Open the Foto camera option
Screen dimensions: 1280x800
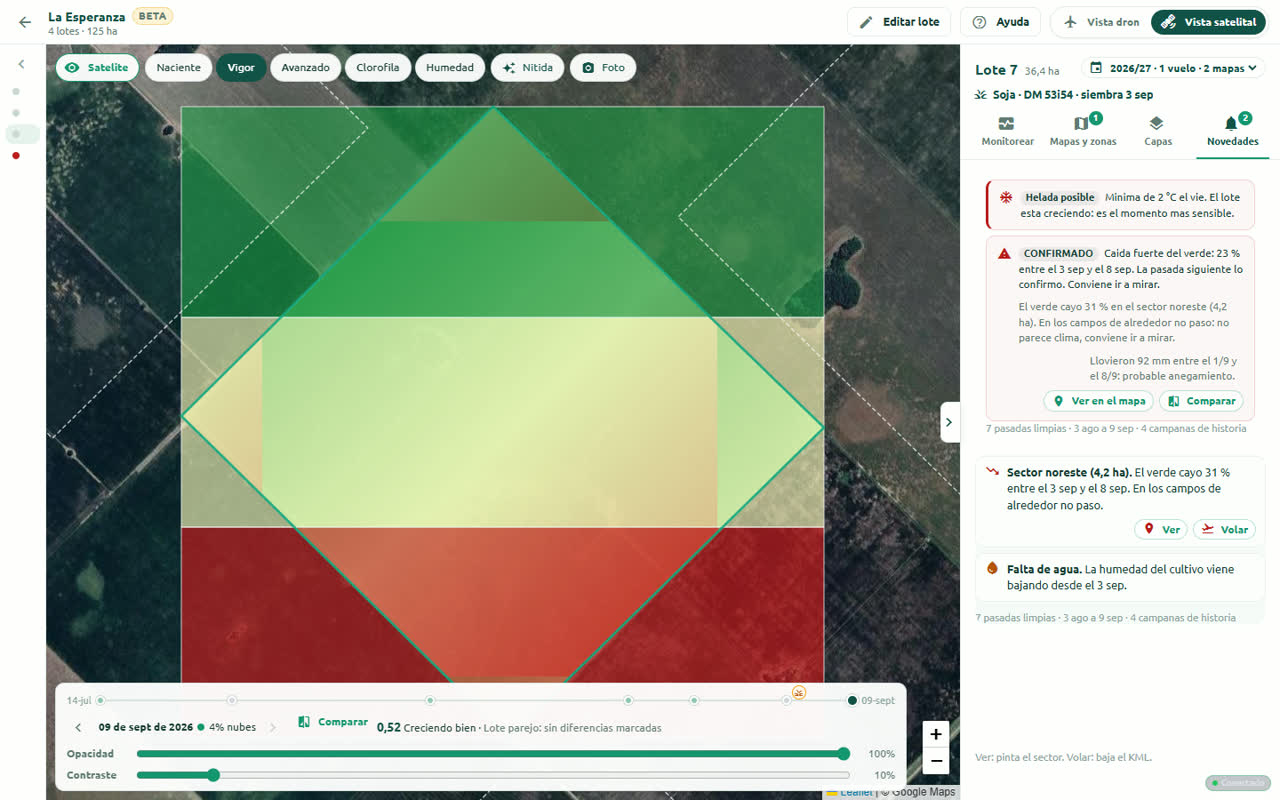click(x=603, y=67)
